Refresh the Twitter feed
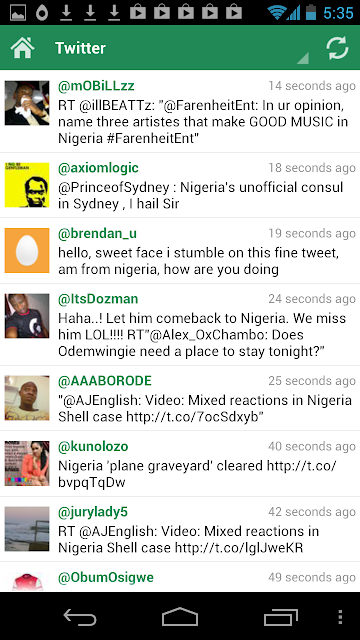Screen dimensions: 360x640 tap(337, 48)
